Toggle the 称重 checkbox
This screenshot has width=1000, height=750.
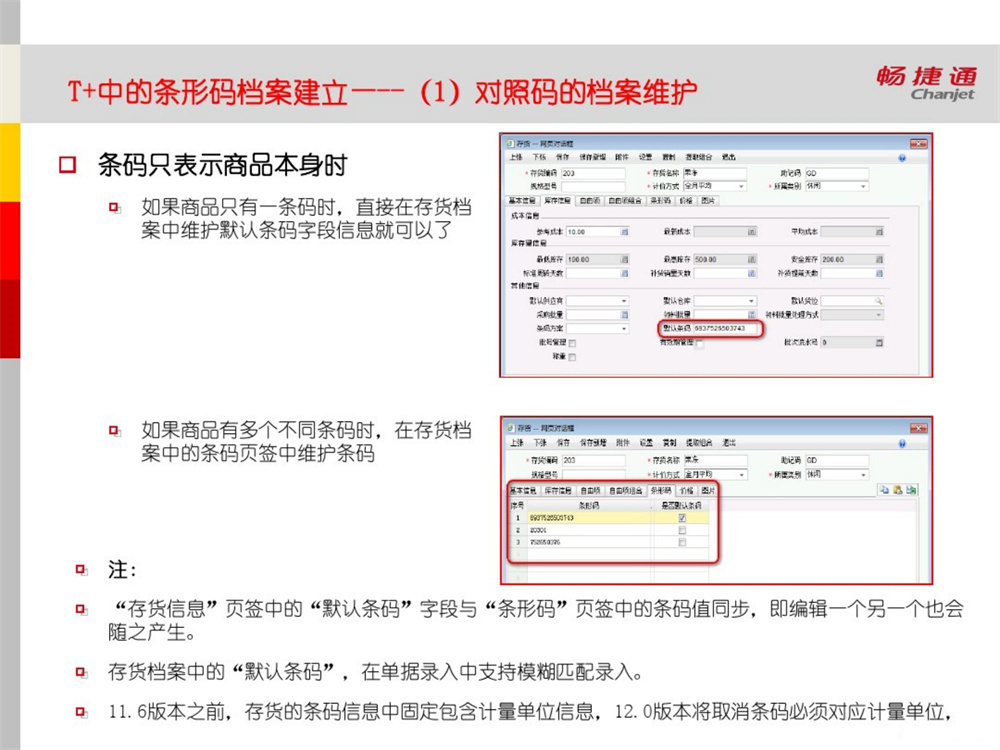572,357
